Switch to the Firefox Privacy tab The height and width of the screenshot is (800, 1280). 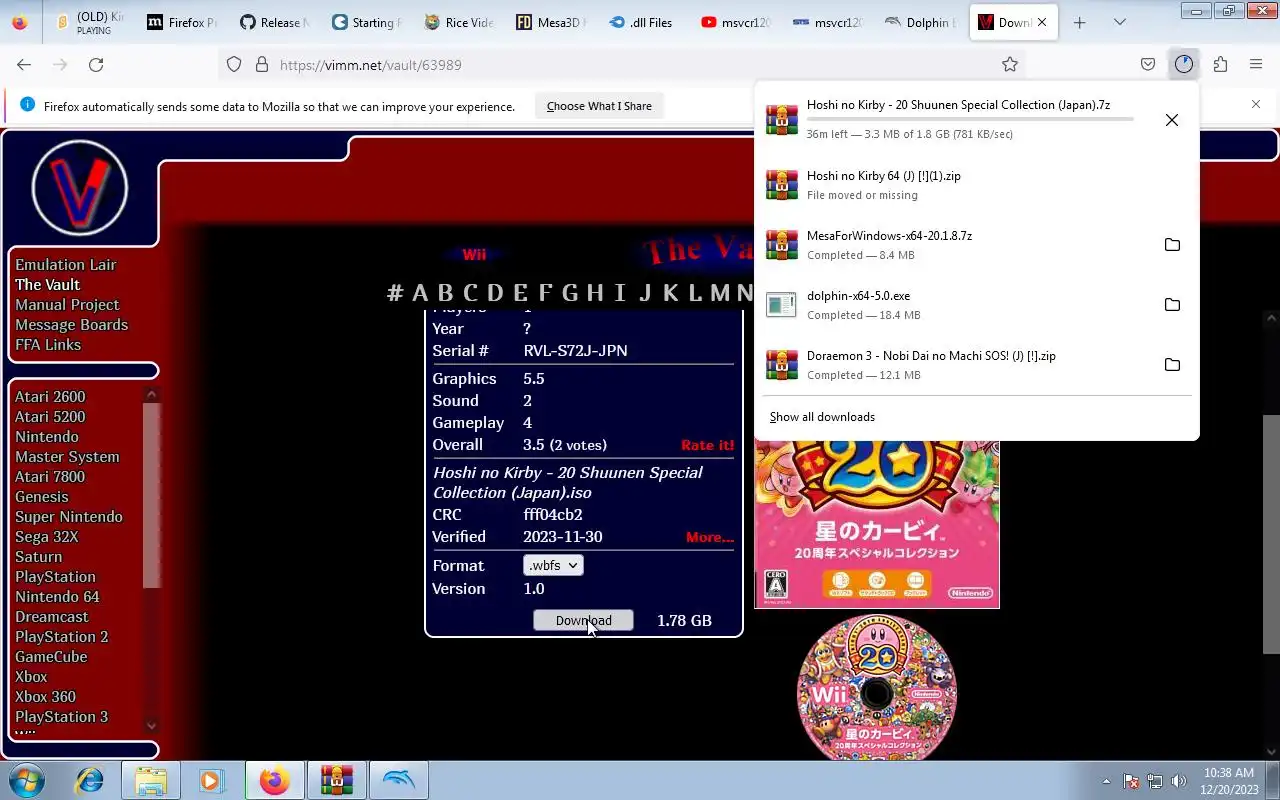[183, 22]
